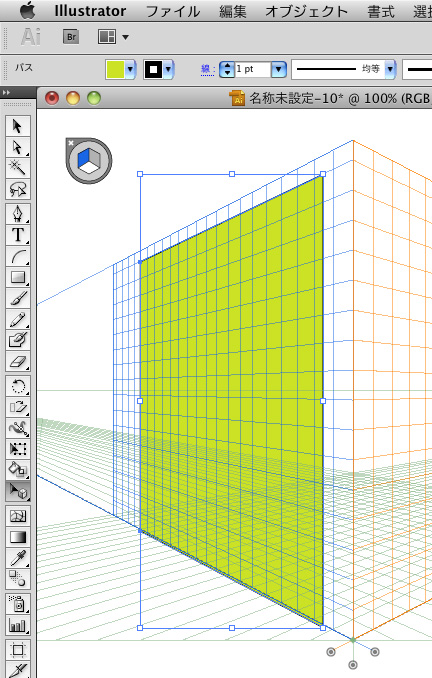Screen dimensions: 432x678
Task: Open the オブジェクト menu
Action: click(306, 11)
